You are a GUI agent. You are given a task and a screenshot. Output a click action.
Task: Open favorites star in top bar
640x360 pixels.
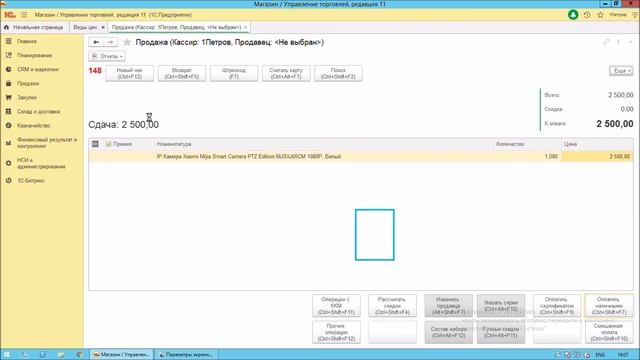coord(600,15)
